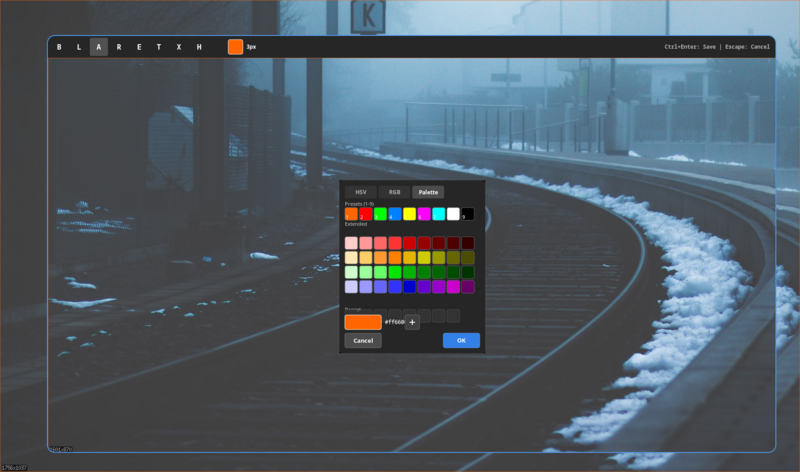Select the X tool in the toolbar

click(179, 47)
